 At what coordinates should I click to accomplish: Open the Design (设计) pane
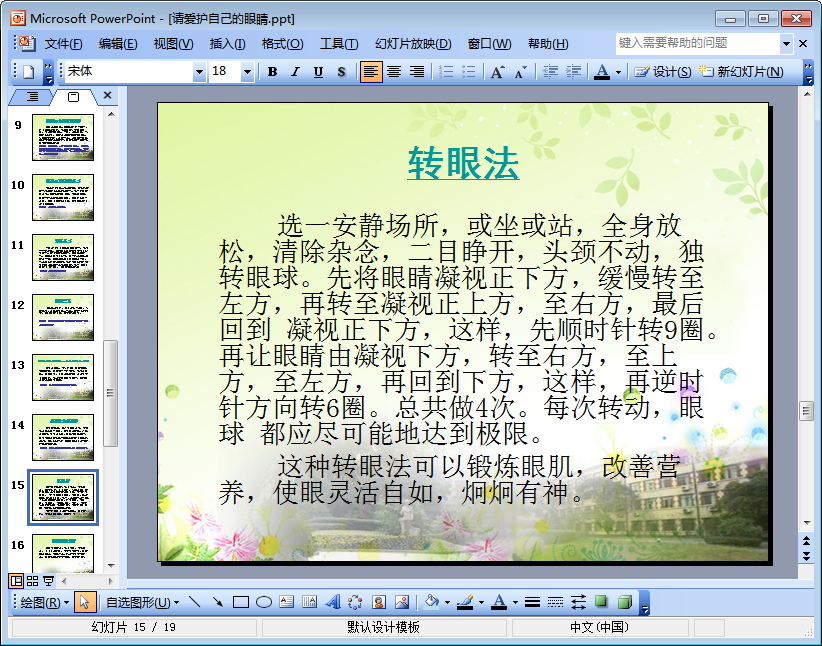click(663, 72)
